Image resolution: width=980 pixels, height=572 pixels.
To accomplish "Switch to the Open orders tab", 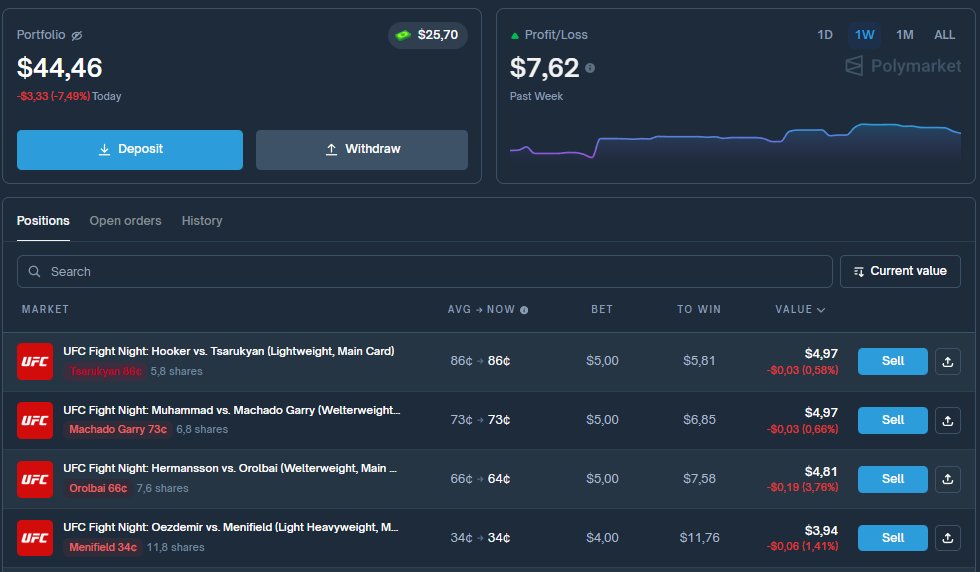I will coord(125,221).
